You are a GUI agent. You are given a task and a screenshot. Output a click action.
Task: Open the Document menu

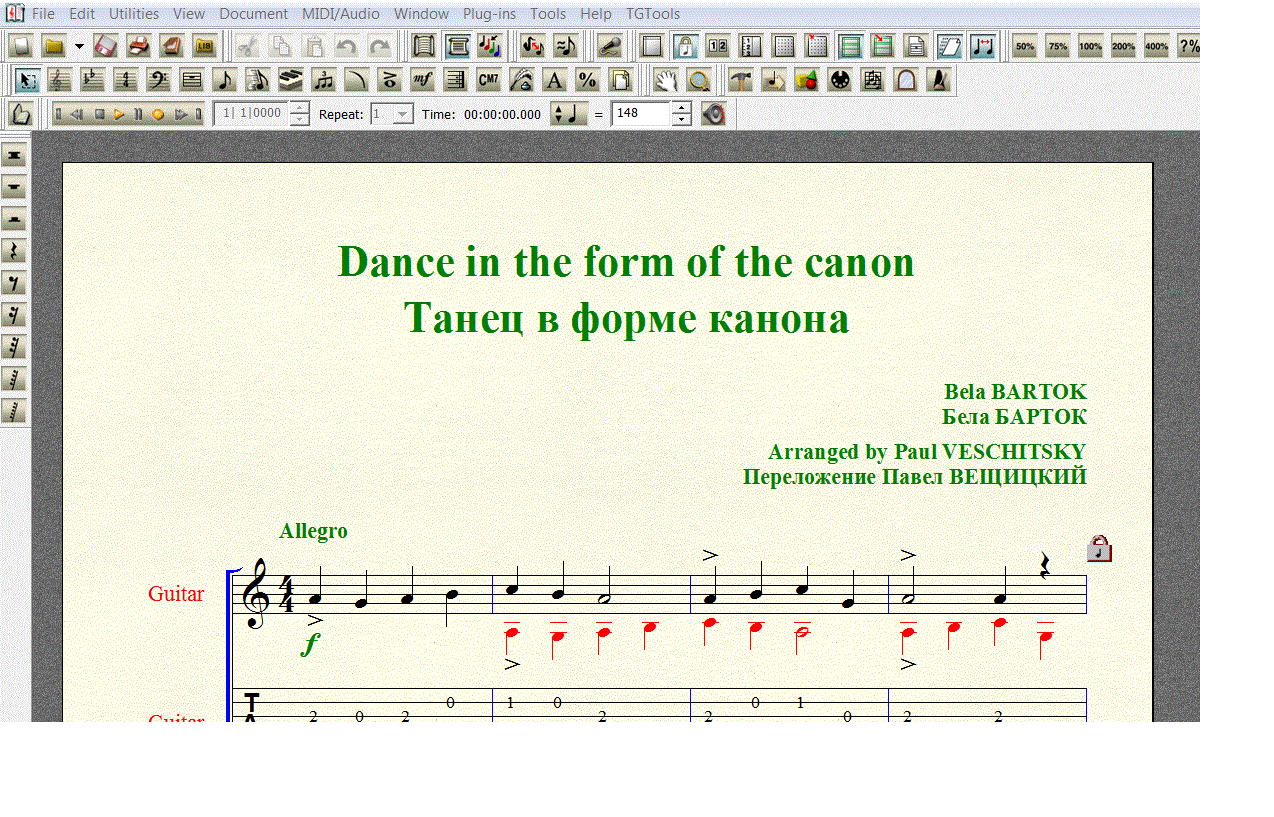pos(253,14)
